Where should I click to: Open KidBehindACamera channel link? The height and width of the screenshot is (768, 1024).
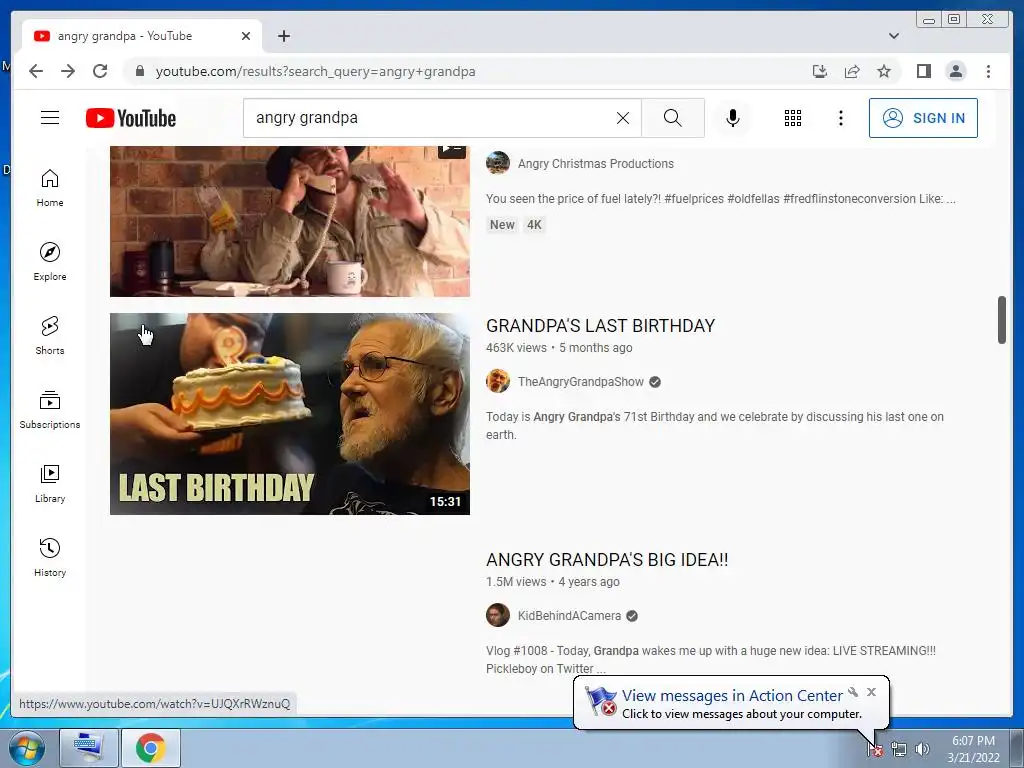pyautogui.click(x=569, y=616)
